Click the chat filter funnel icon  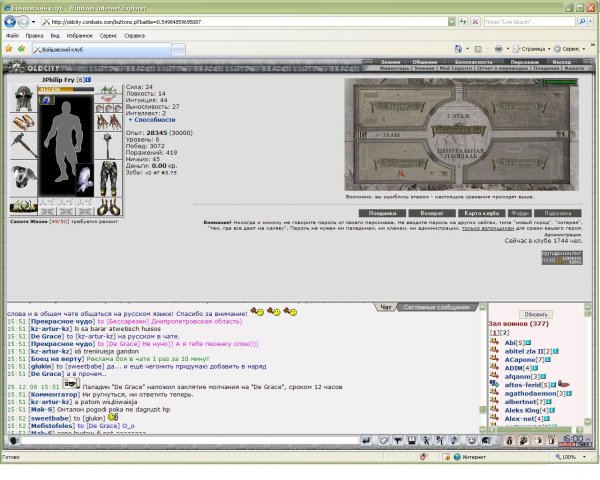click(x=398, y=441)
